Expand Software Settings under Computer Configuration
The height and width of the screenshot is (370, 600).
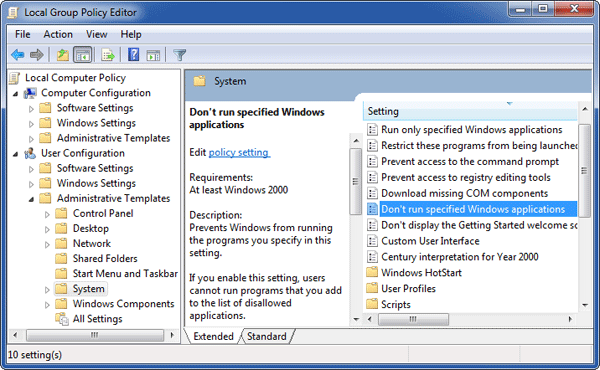tap(31, 109)
